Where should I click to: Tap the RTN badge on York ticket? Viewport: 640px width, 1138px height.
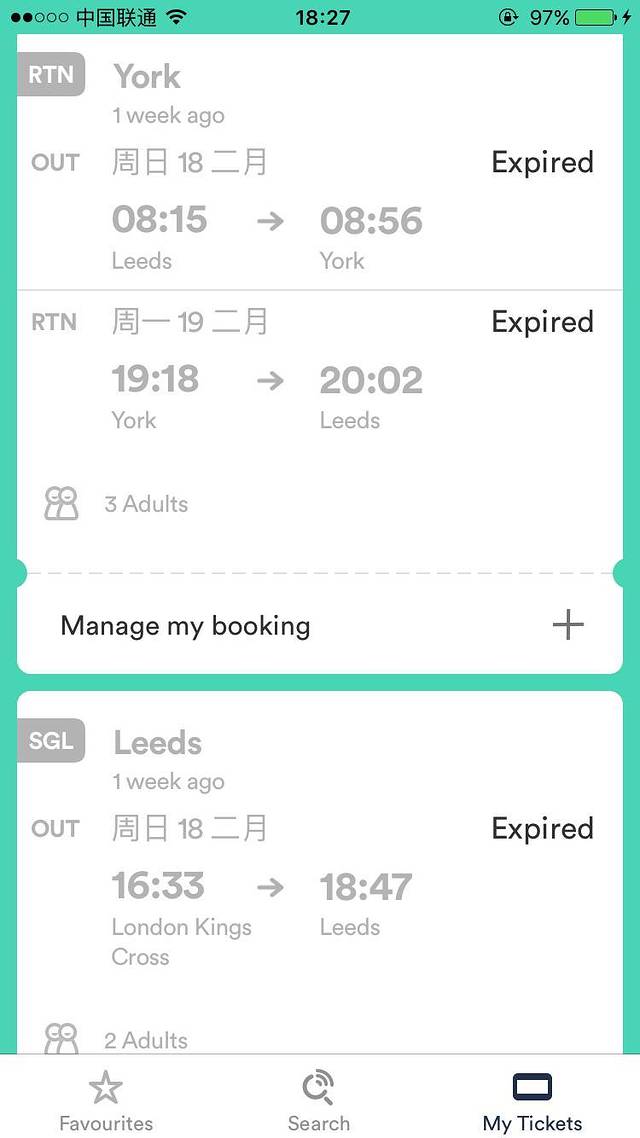tap(51, 74)
